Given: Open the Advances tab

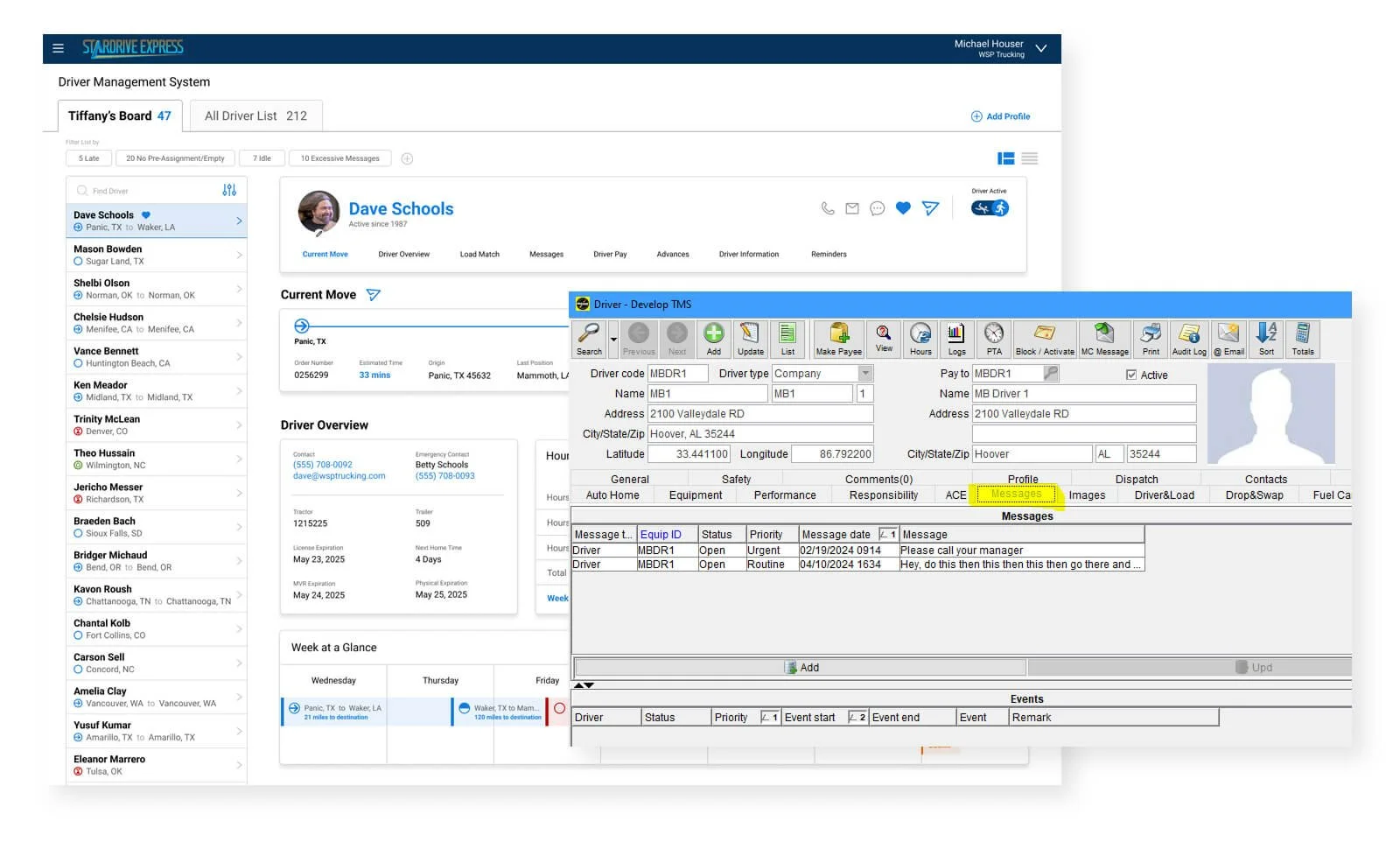Looking at the screenshot, I should coord(673,255).
